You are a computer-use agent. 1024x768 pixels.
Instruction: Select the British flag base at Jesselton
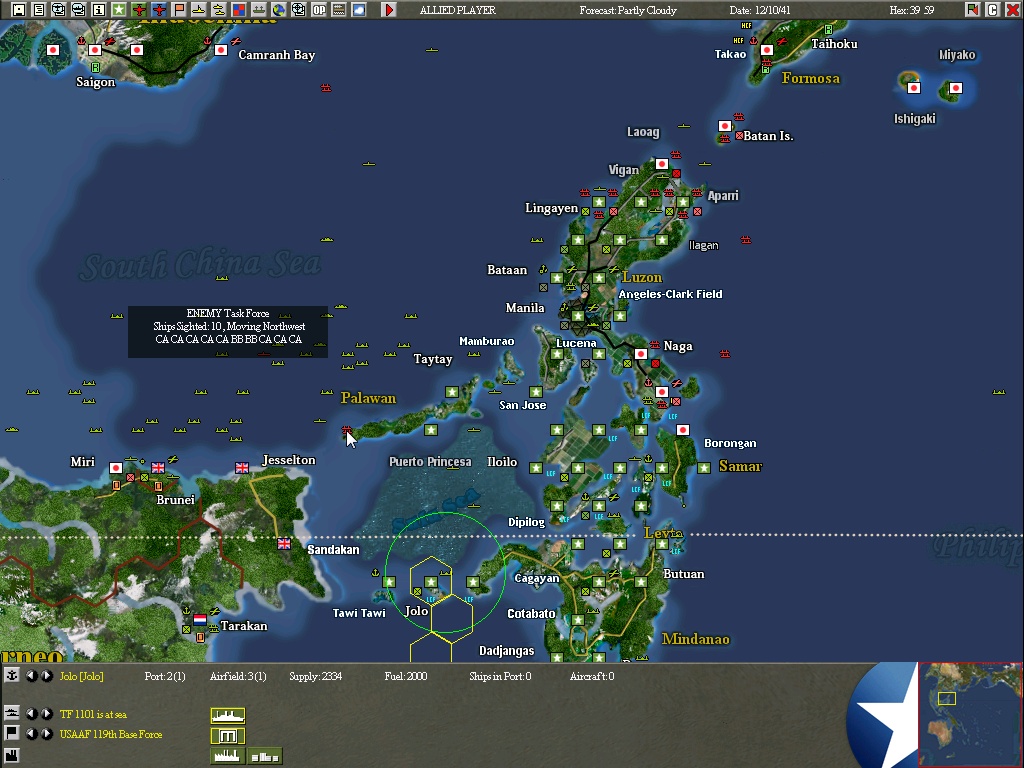point(242,468)
